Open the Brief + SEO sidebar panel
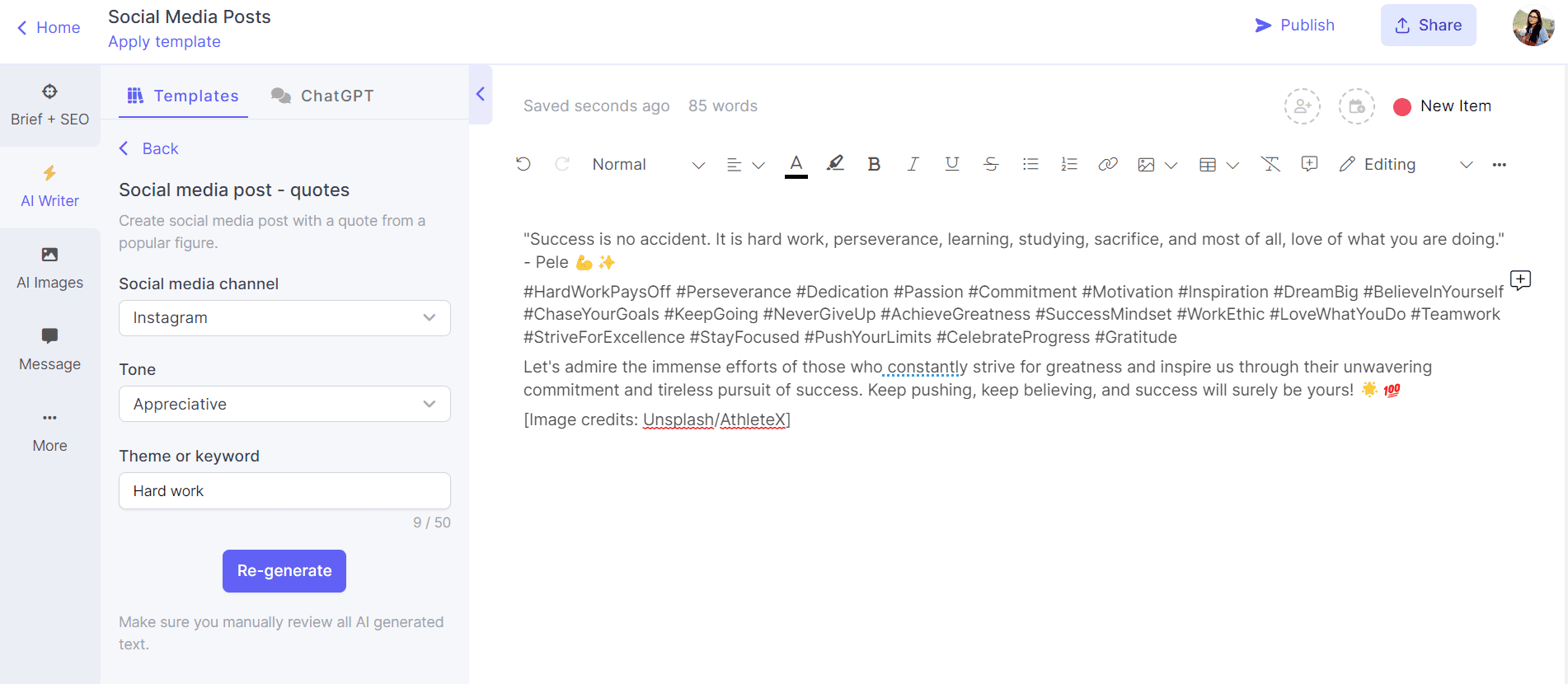The height and width of the screenshot is (684, 1568). (50, 105)
